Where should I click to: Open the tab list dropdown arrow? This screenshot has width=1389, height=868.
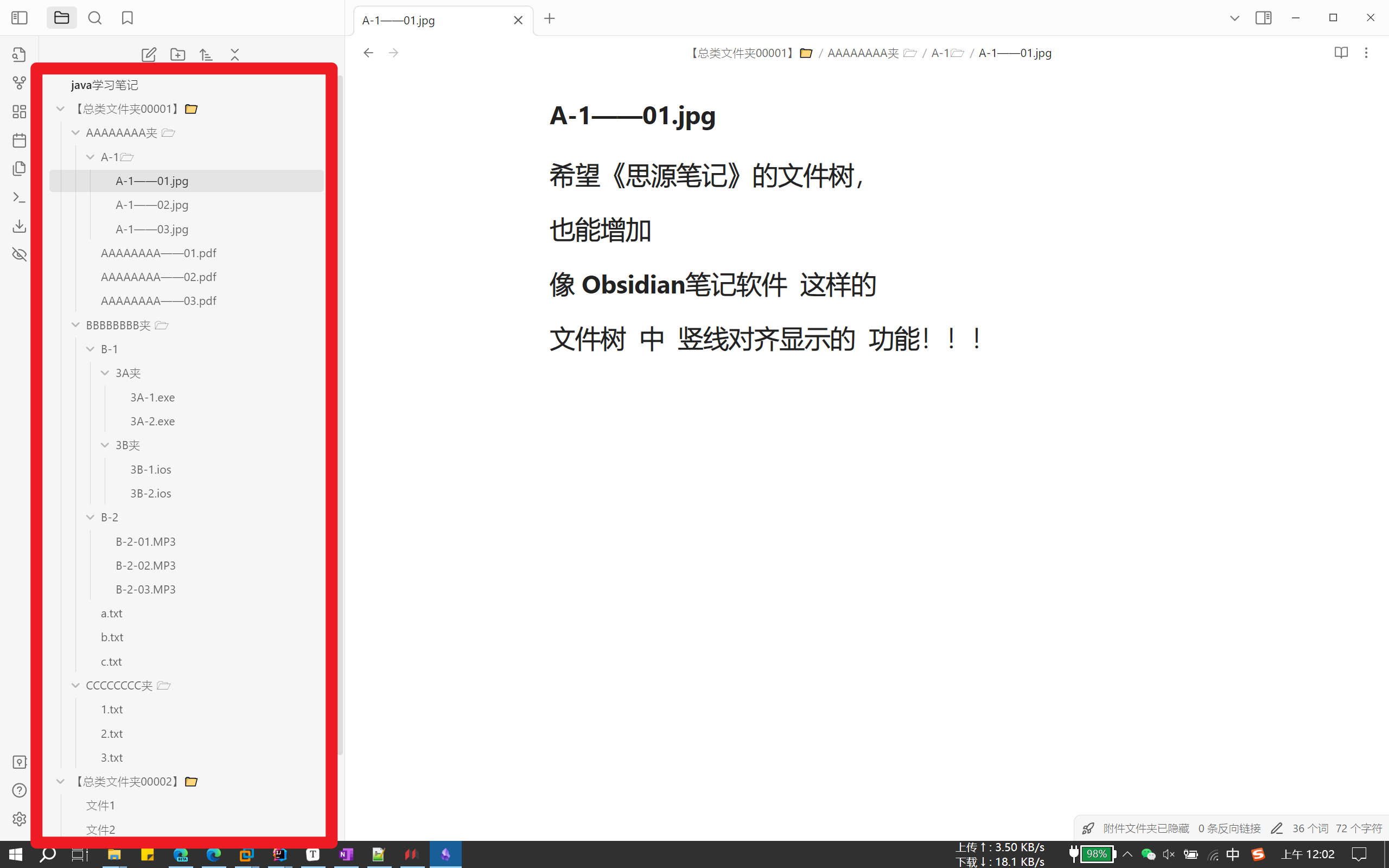tap(1234, 18)
